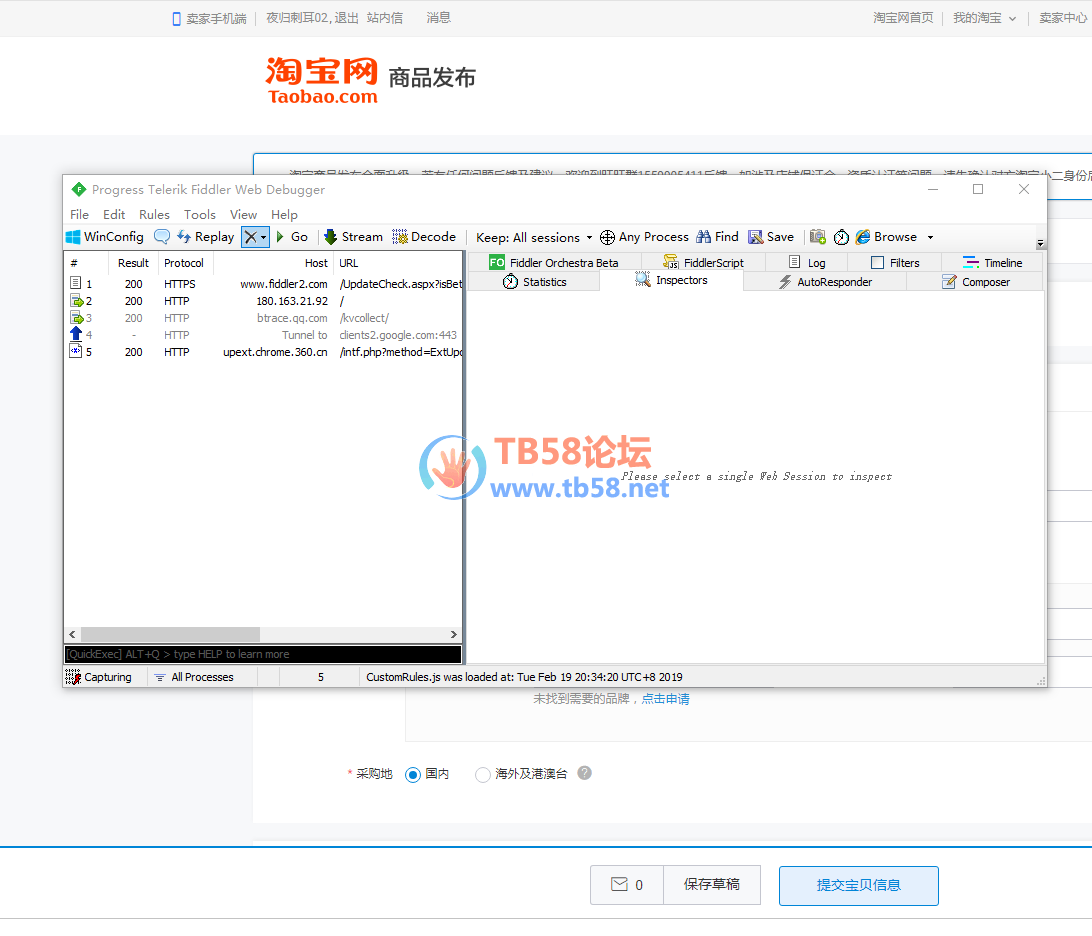Toggle Stream mode in the toolbar
Image resolution: width=1092 pixels, height=936 pixels.
click(x=354, y=237)
